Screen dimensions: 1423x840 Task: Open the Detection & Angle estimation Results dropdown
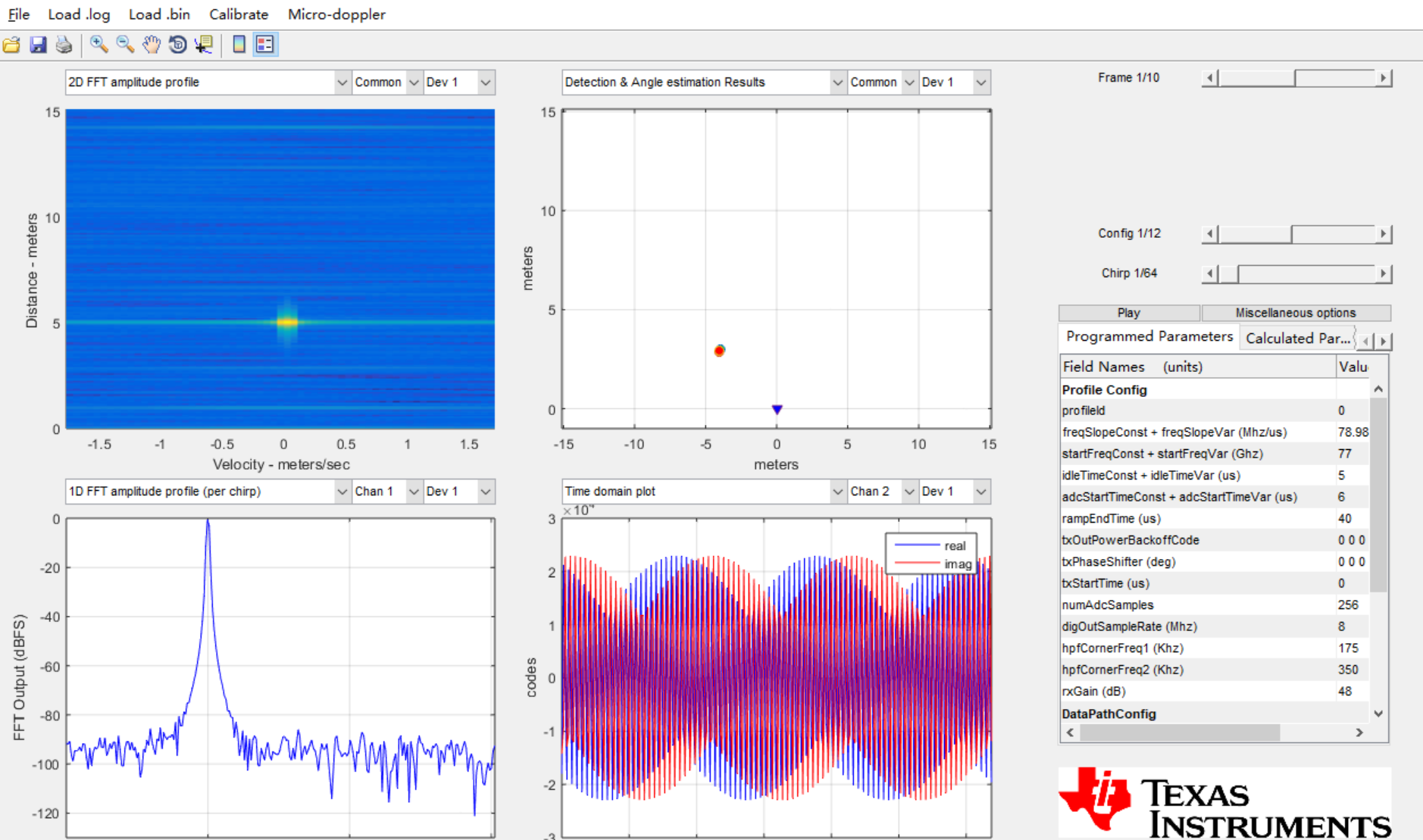[703, 82]
